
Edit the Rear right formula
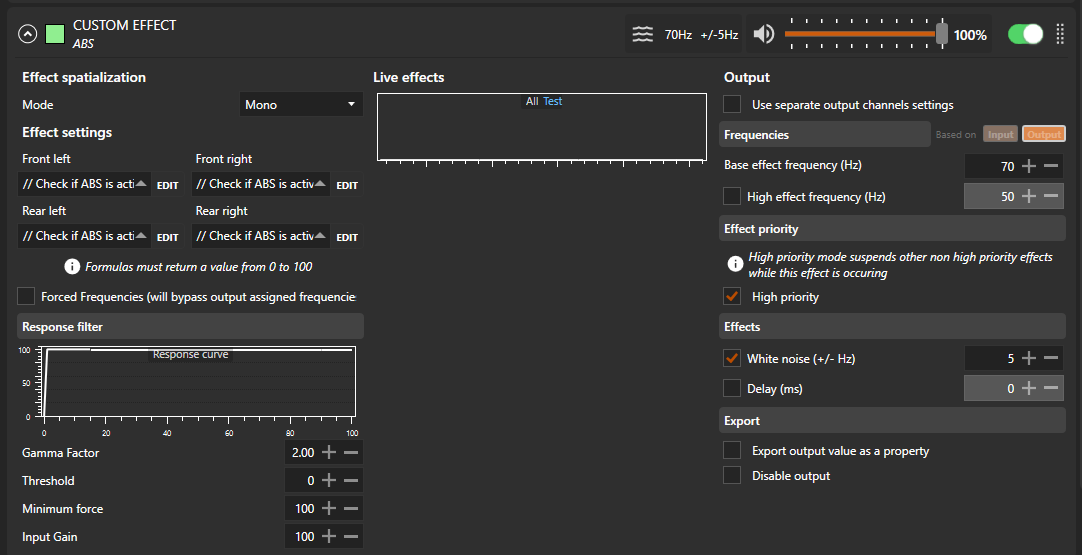[346, 237]
